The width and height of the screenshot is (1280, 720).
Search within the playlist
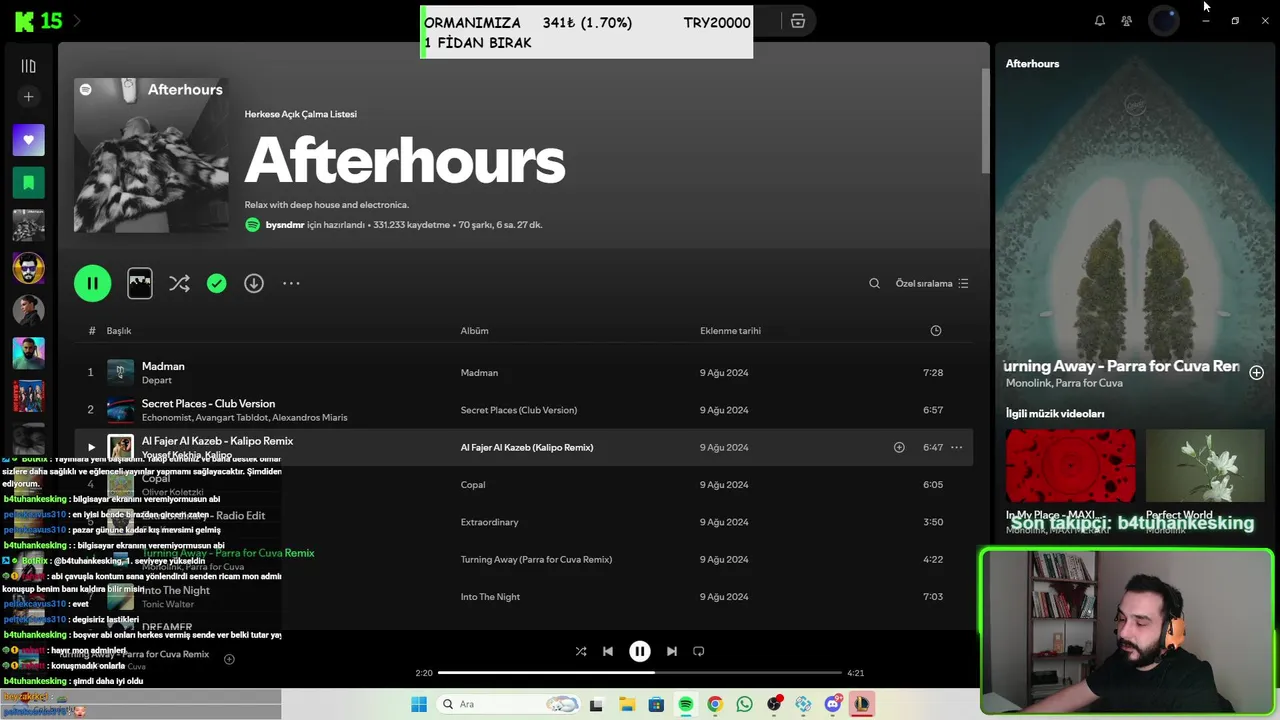[x=874, y=284]
